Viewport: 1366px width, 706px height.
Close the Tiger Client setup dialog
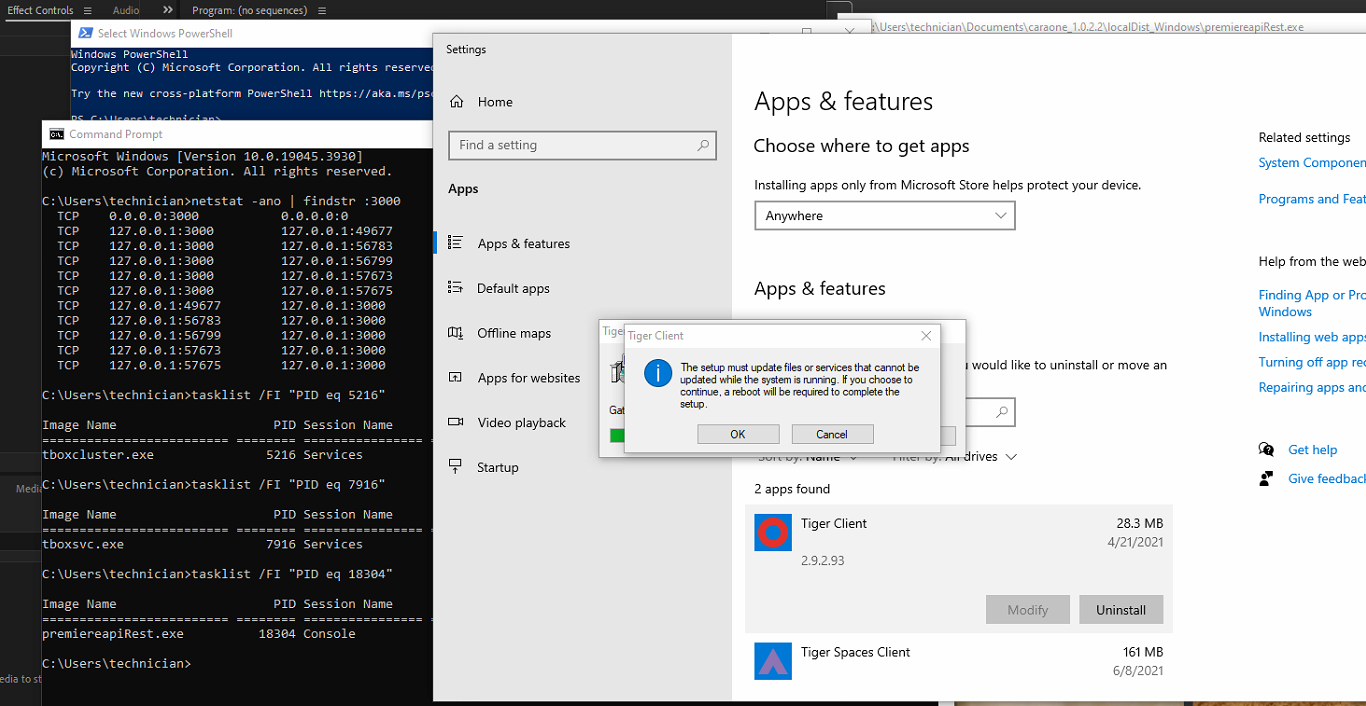(926, 336)
